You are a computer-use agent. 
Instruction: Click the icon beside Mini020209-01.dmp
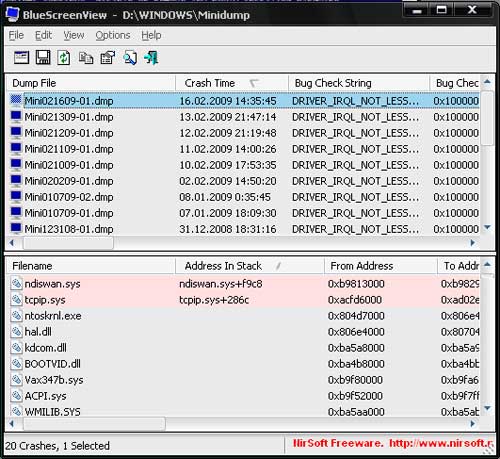[x=16, y=180]
